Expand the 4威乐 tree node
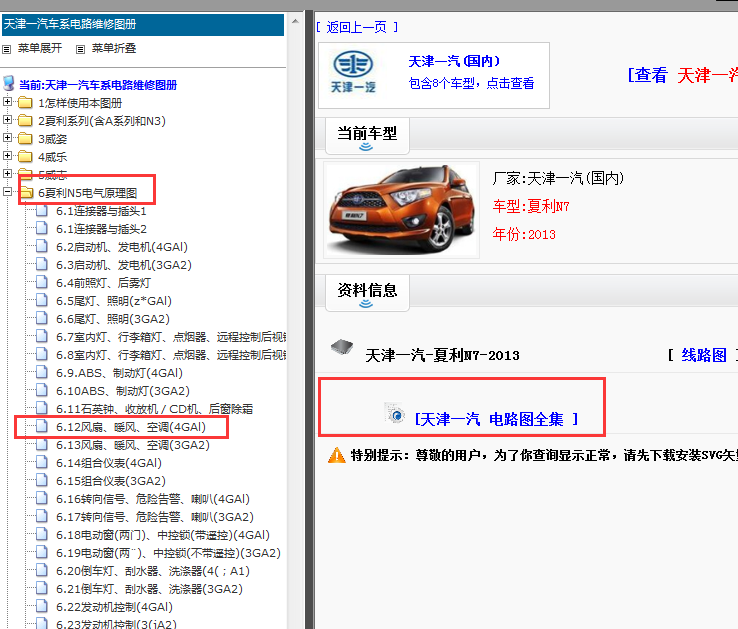Viewport: 738px width, 629px height. point(8,157)
